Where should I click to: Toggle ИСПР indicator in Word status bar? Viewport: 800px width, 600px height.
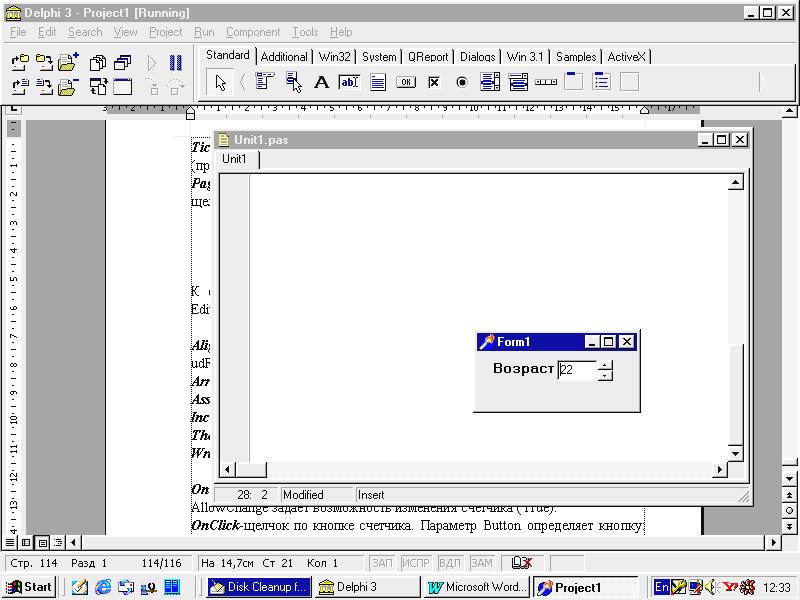tap(416, 563)
